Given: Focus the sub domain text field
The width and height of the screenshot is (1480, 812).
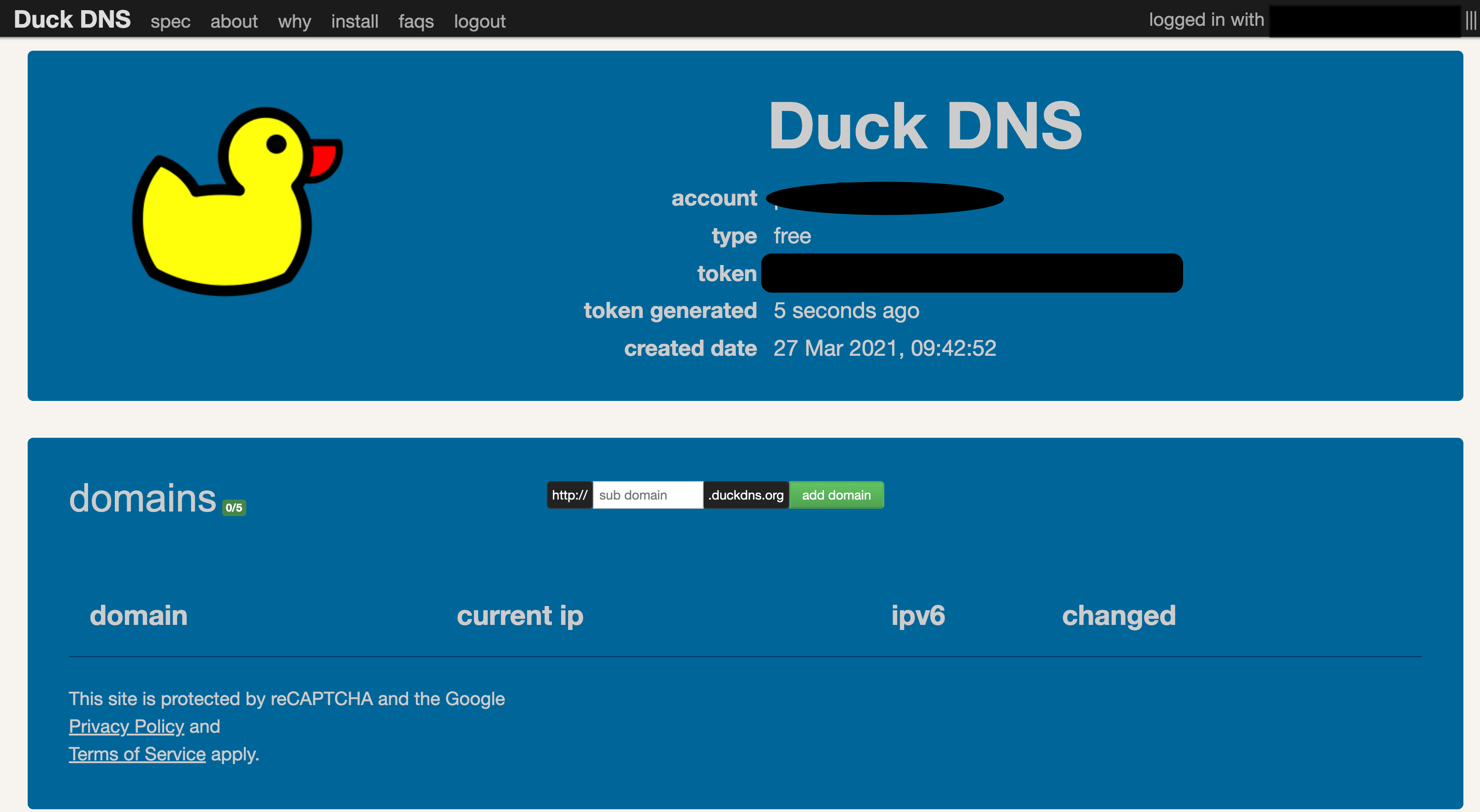Looking at the screenshot, I should (x=647, y=495).
